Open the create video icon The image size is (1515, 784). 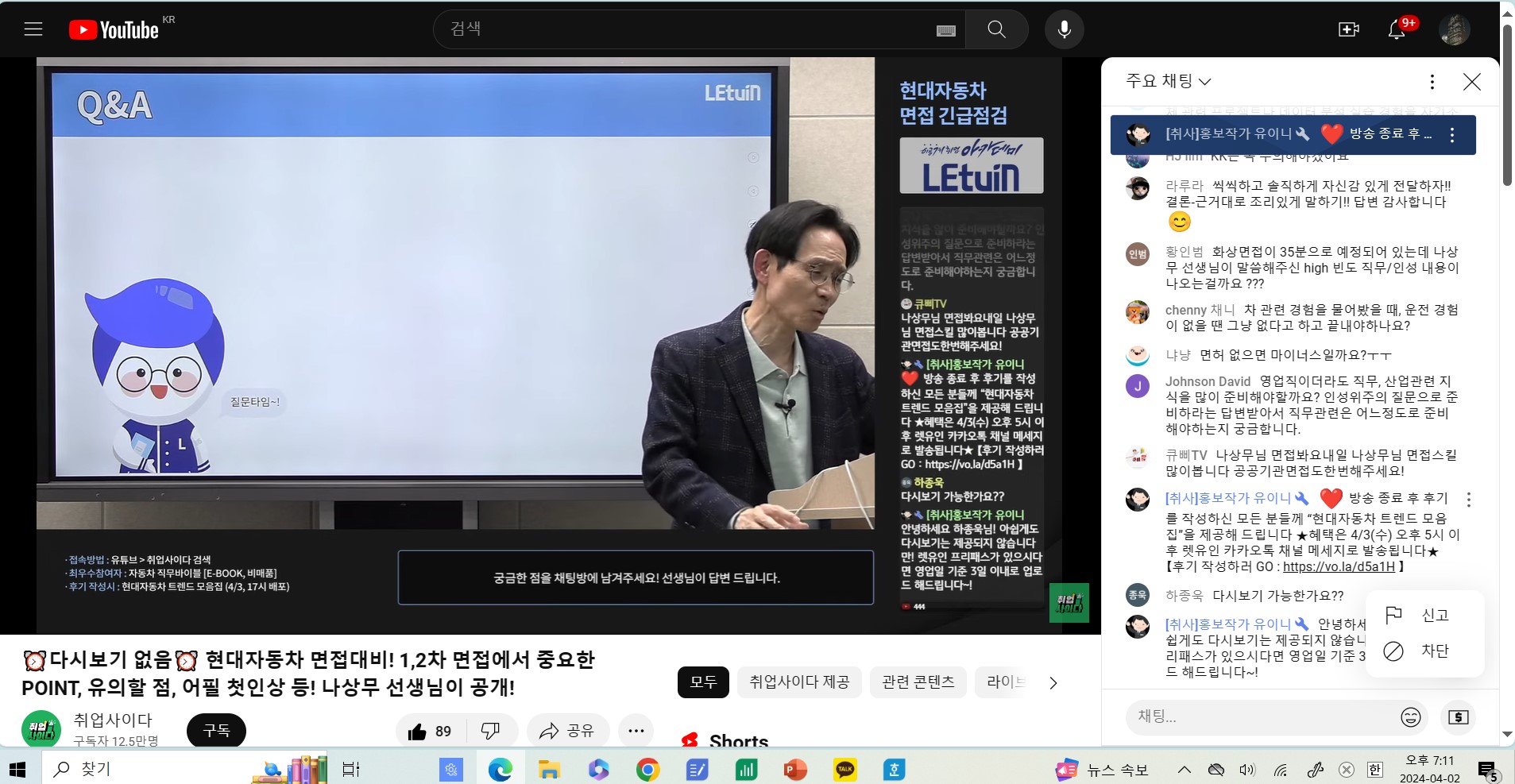click(1348, 29)
